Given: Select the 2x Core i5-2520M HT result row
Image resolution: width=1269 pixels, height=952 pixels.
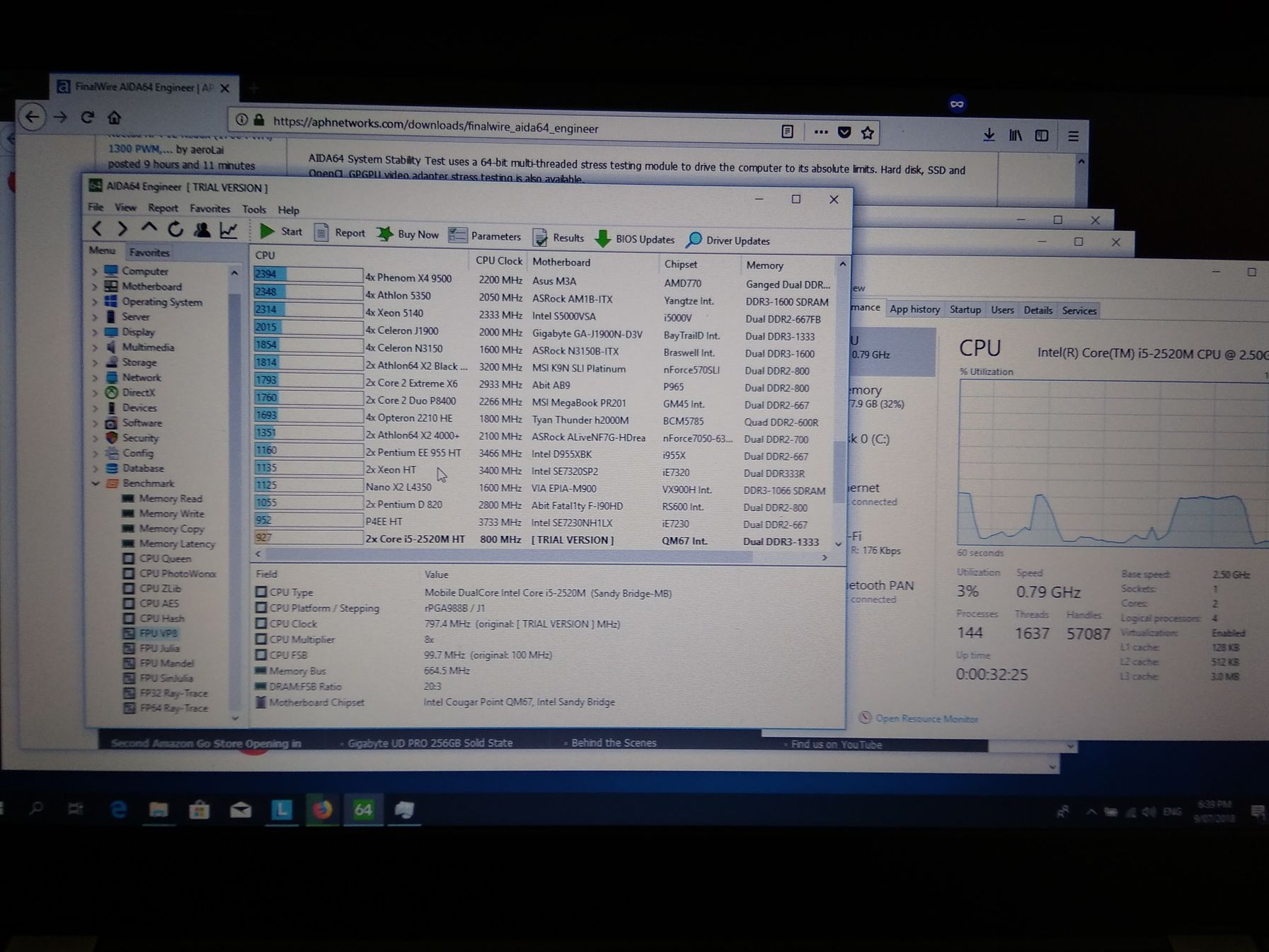Looking at the screenshot, I should pyautogui.click(x=542, y=539).
